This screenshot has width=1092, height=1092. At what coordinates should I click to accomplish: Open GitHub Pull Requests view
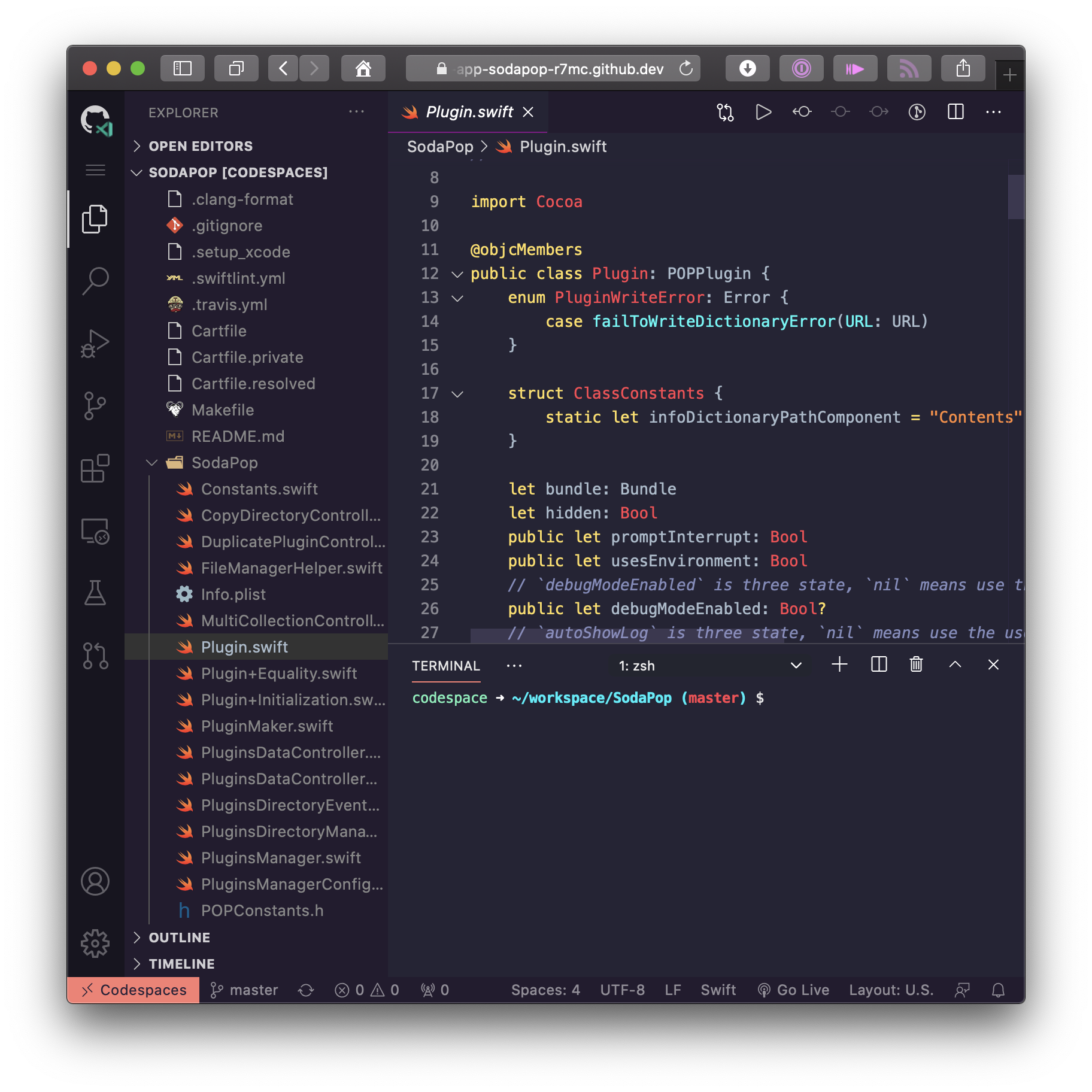tap(95, 656)
